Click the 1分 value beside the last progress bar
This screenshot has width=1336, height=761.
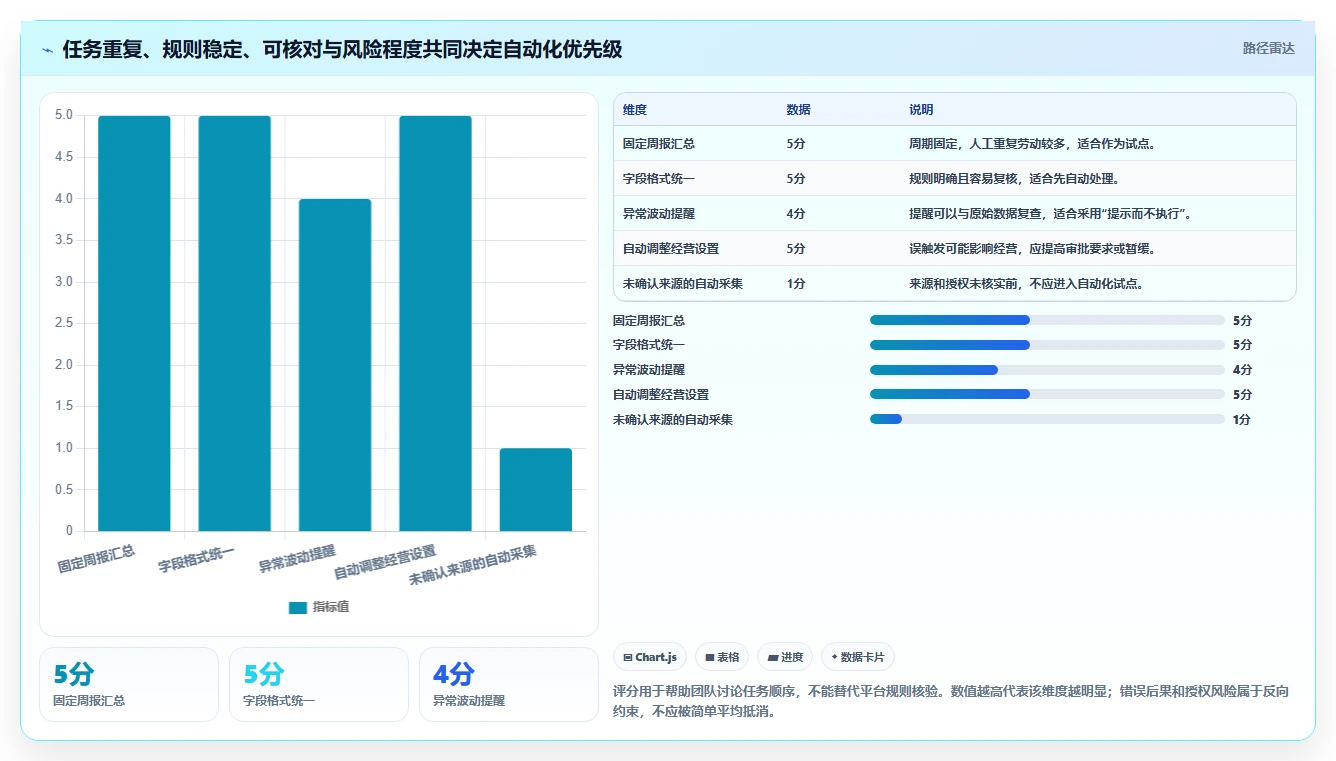[x=1242, y=420]
